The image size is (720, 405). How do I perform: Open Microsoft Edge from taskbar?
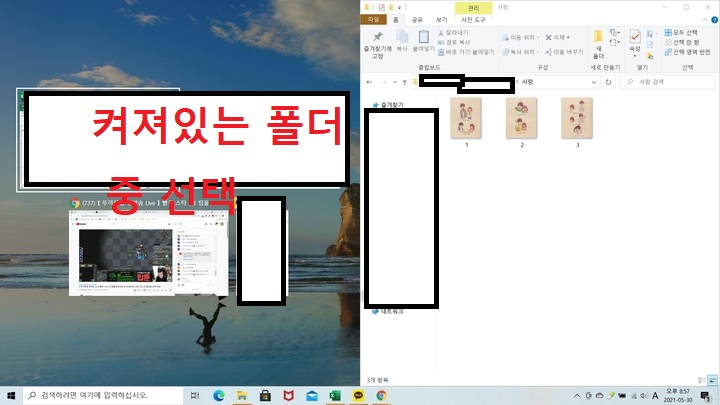(x=219, y=395)
